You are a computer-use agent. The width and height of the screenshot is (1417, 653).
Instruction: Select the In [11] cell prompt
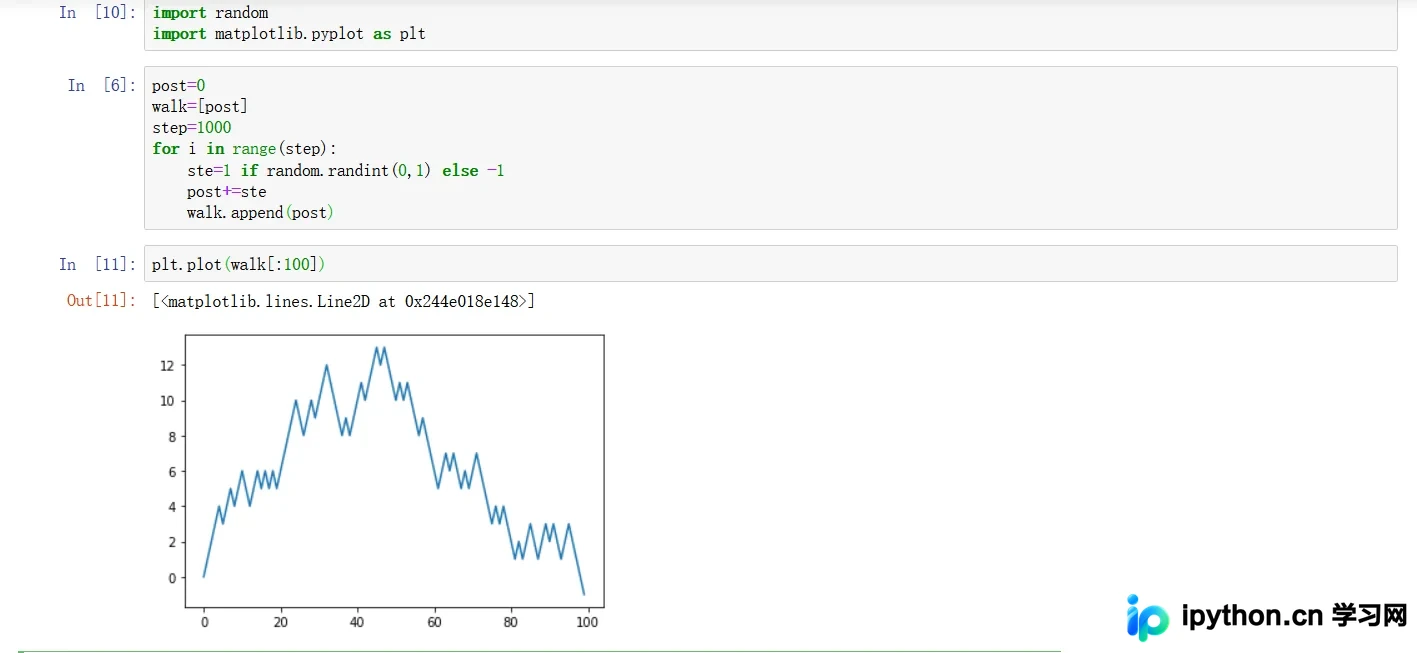(x=97, y=264)
